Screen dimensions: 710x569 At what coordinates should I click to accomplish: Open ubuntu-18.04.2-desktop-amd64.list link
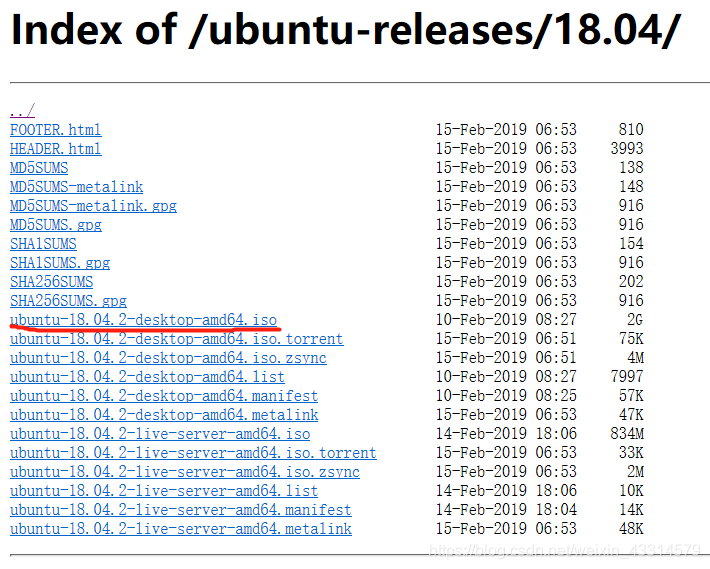tap(147, 377)
